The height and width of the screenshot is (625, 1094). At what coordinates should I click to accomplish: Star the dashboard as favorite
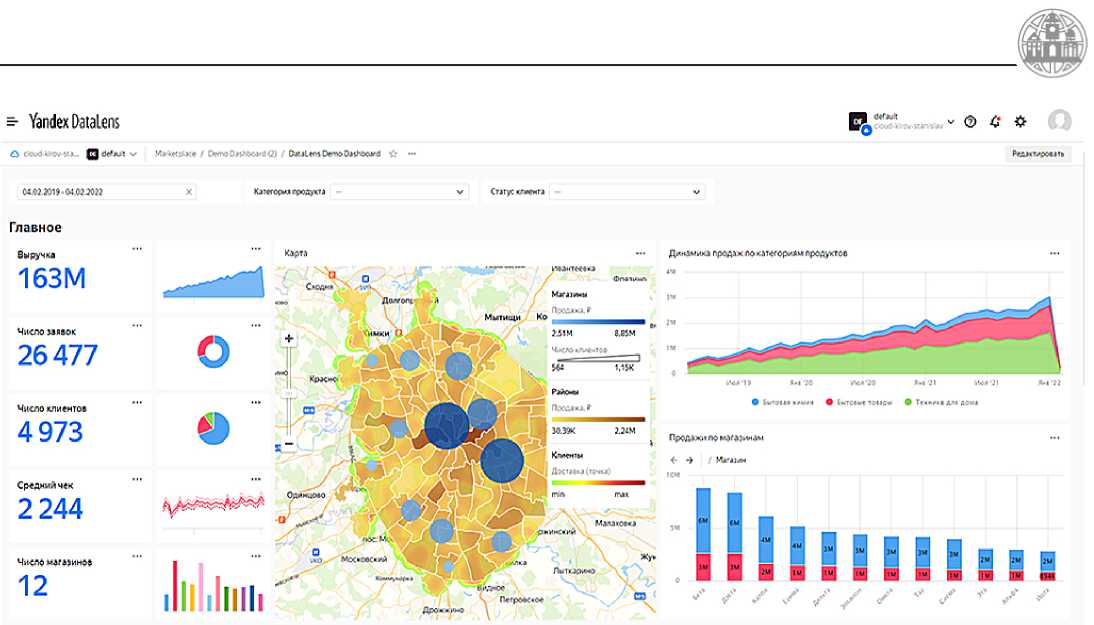click(x=393, y=154)
